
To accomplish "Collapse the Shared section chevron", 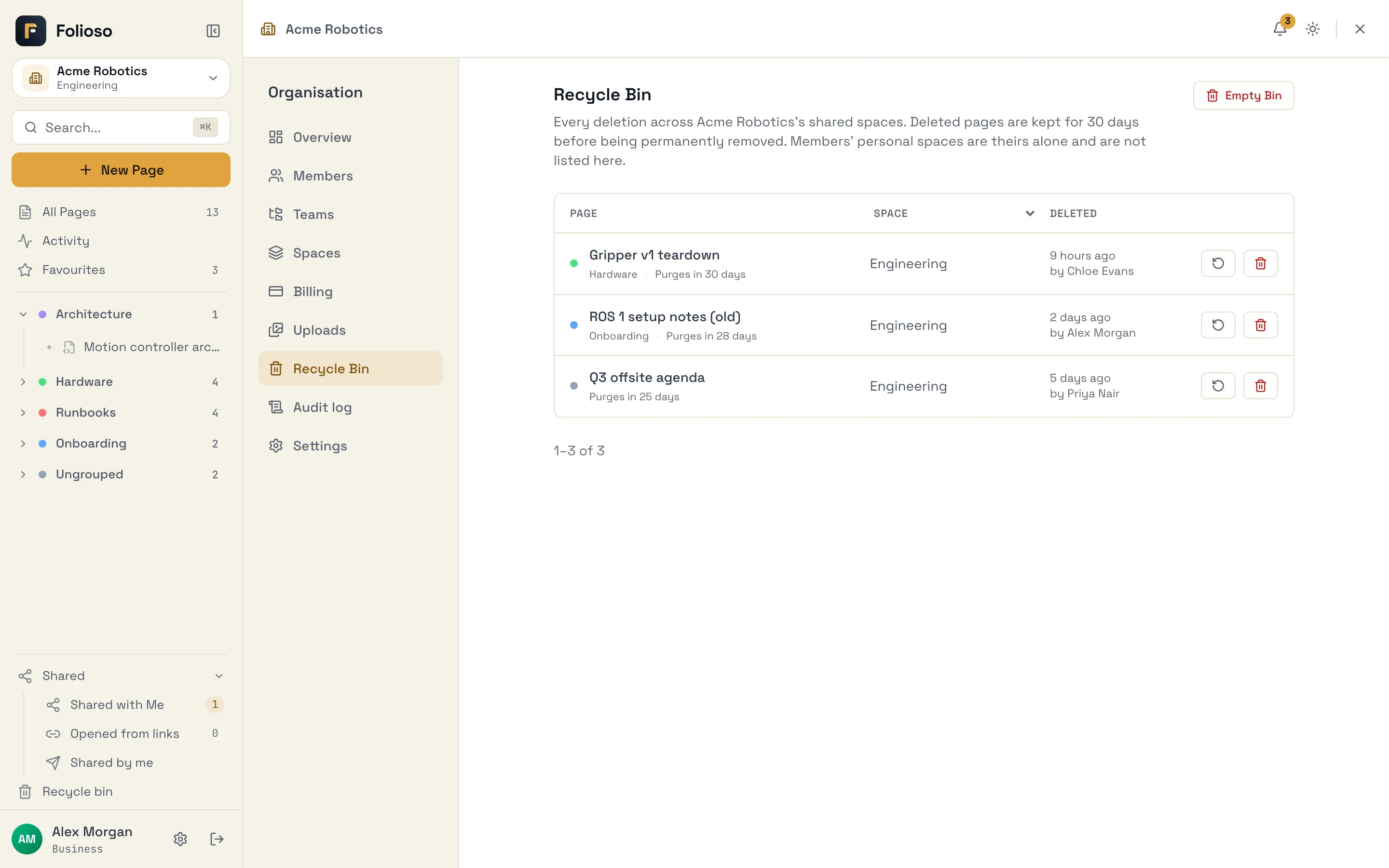I will (218, 676).
